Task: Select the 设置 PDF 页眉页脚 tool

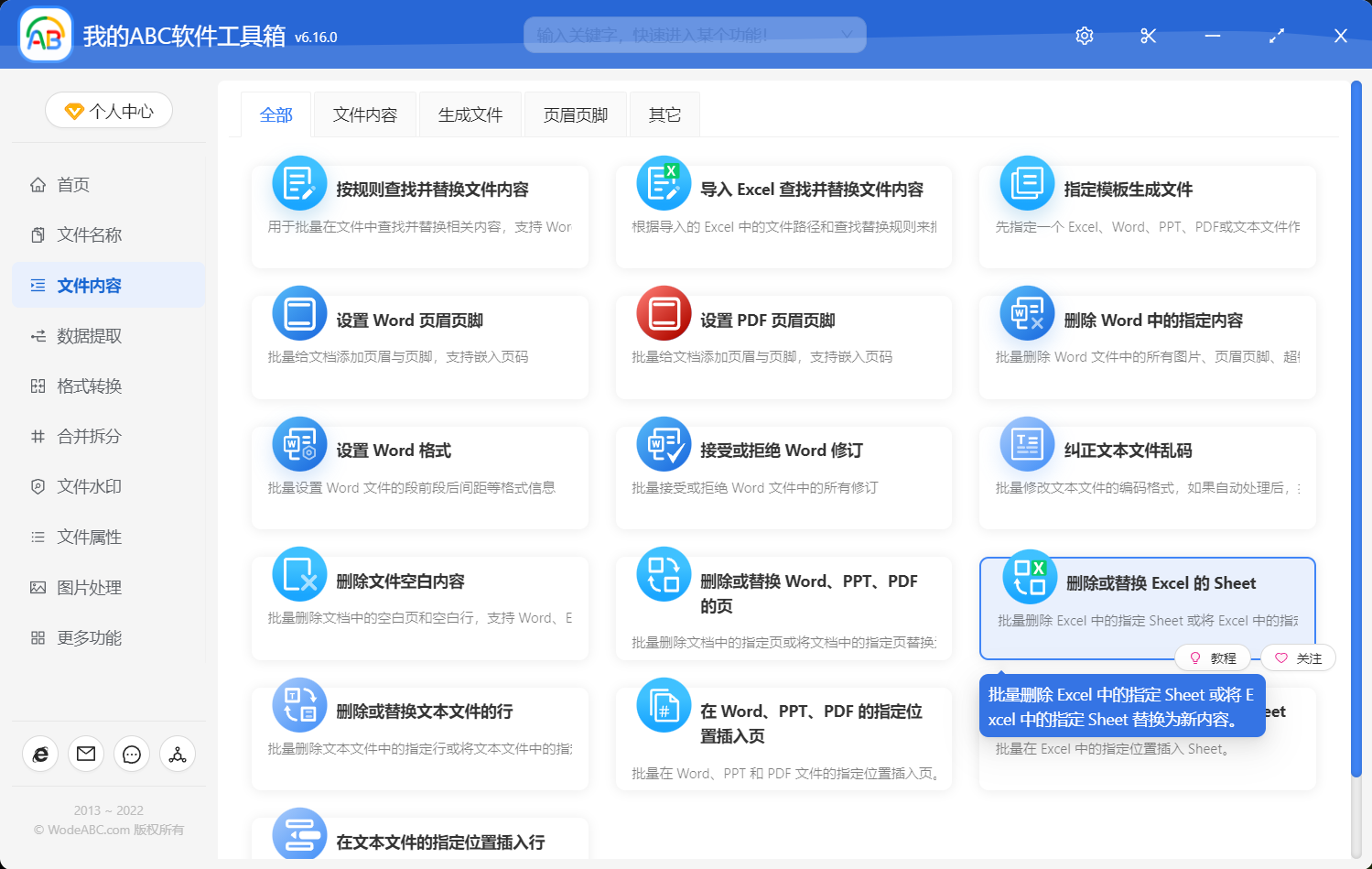Action: click(783, 347)
